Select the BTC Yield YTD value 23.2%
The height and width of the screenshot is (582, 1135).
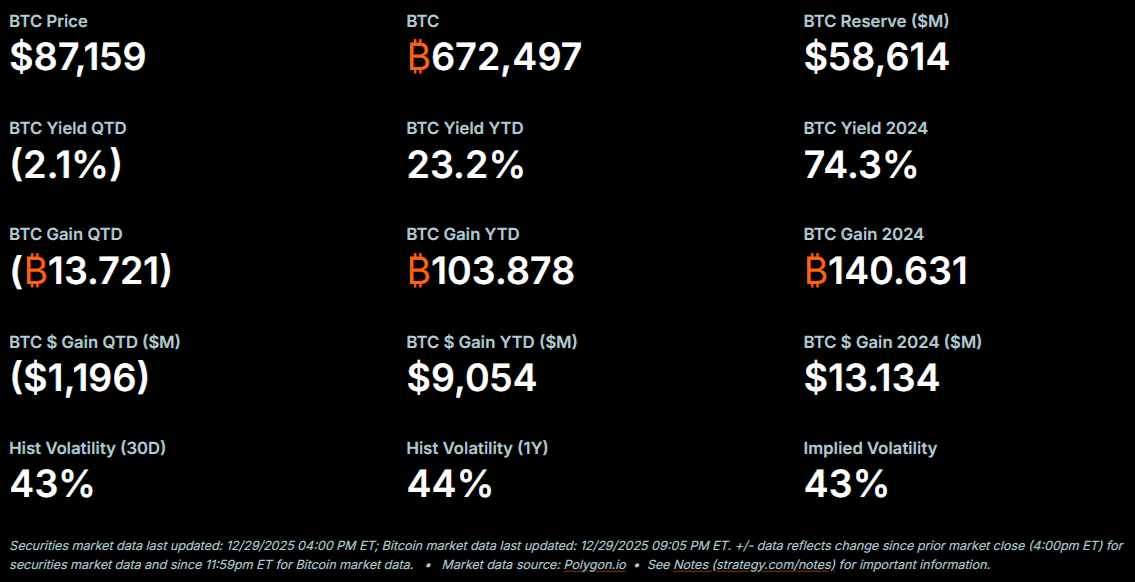coord(465,164)
